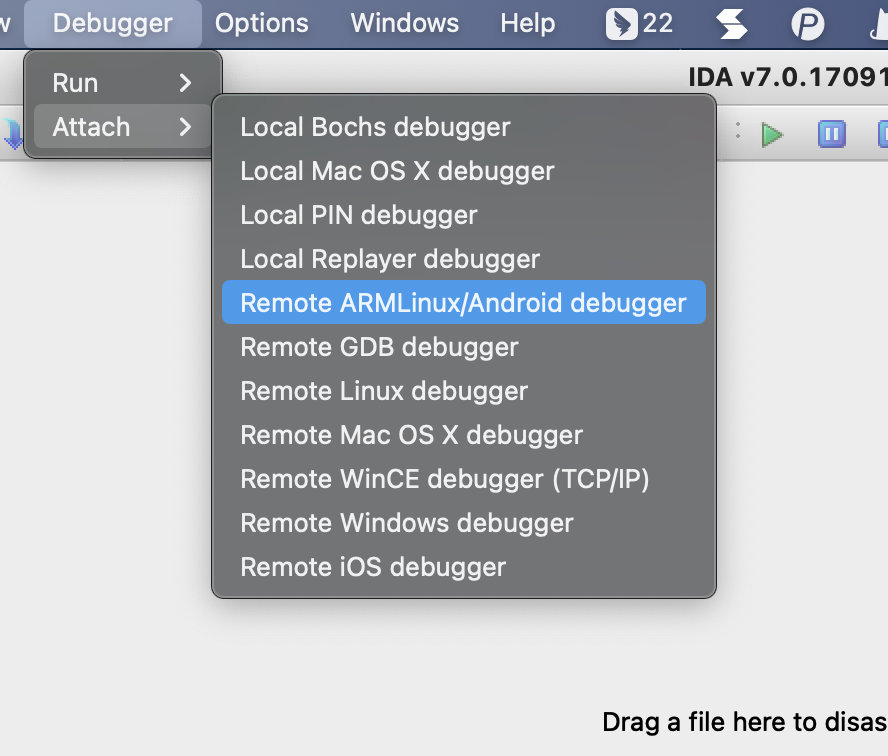Open the Debugger menu

112,23
